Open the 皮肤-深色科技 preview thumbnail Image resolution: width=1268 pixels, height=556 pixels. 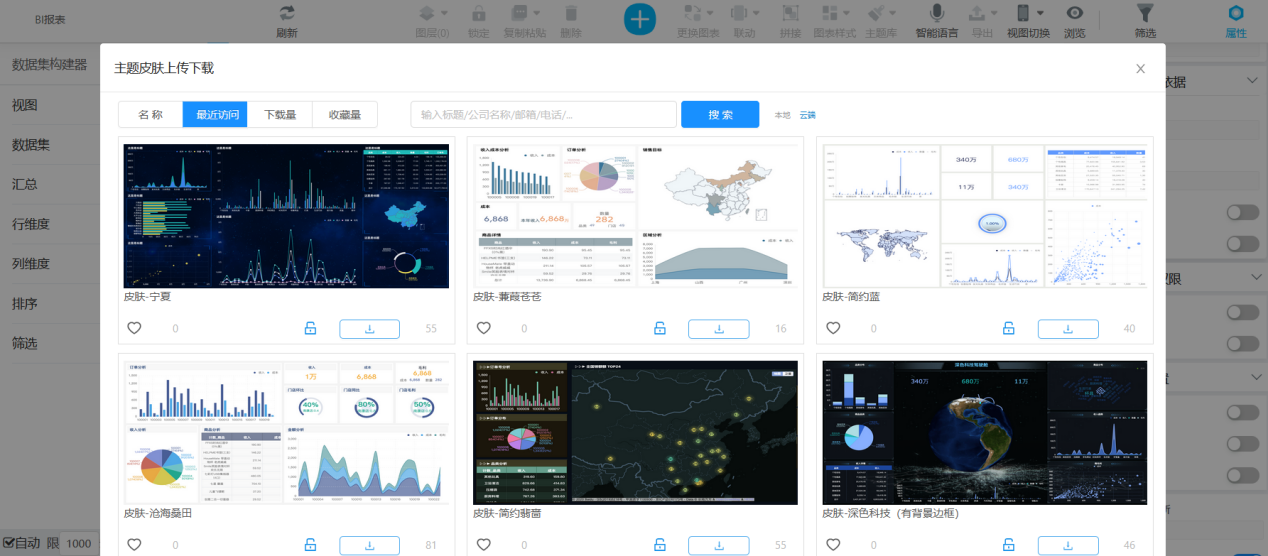pyautogui.click(x=985, y=432)
